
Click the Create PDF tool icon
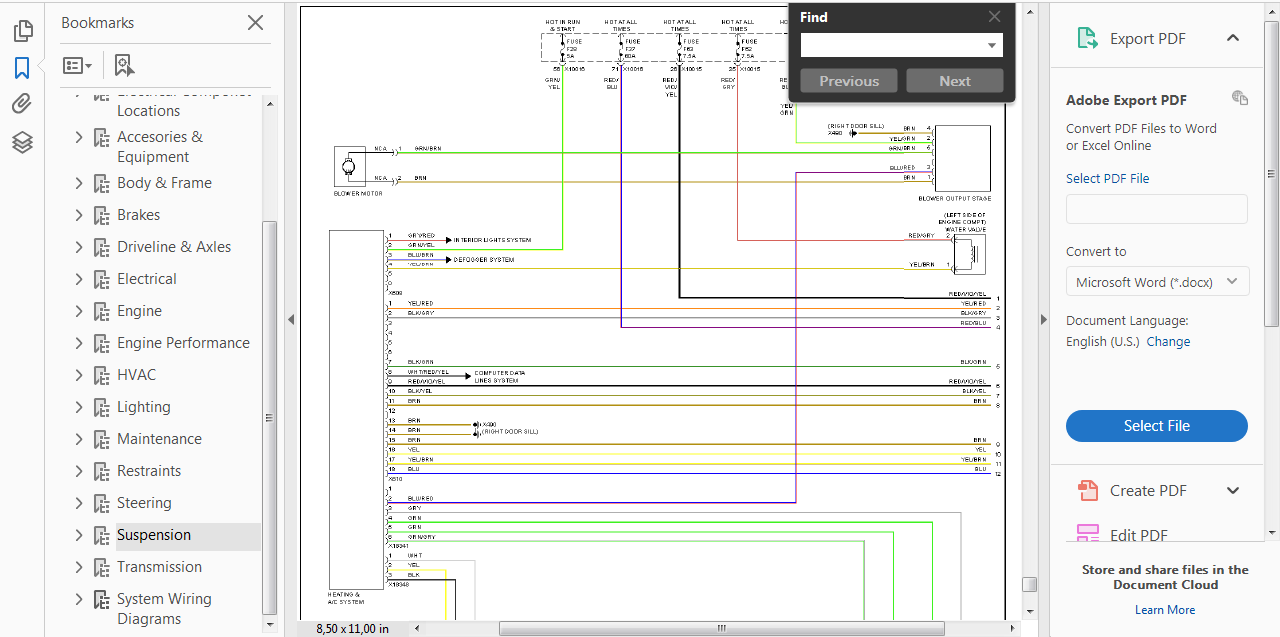pyautogui.click(x=1087, y=491)
